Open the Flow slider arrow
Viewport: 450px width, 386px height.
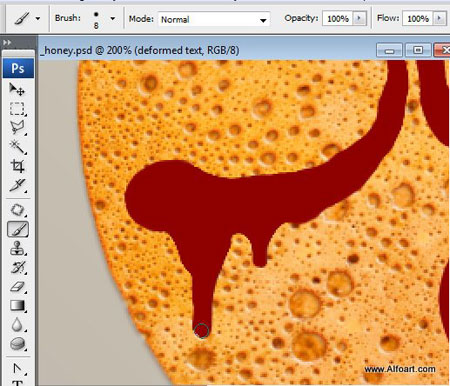(x=439, y=18)
